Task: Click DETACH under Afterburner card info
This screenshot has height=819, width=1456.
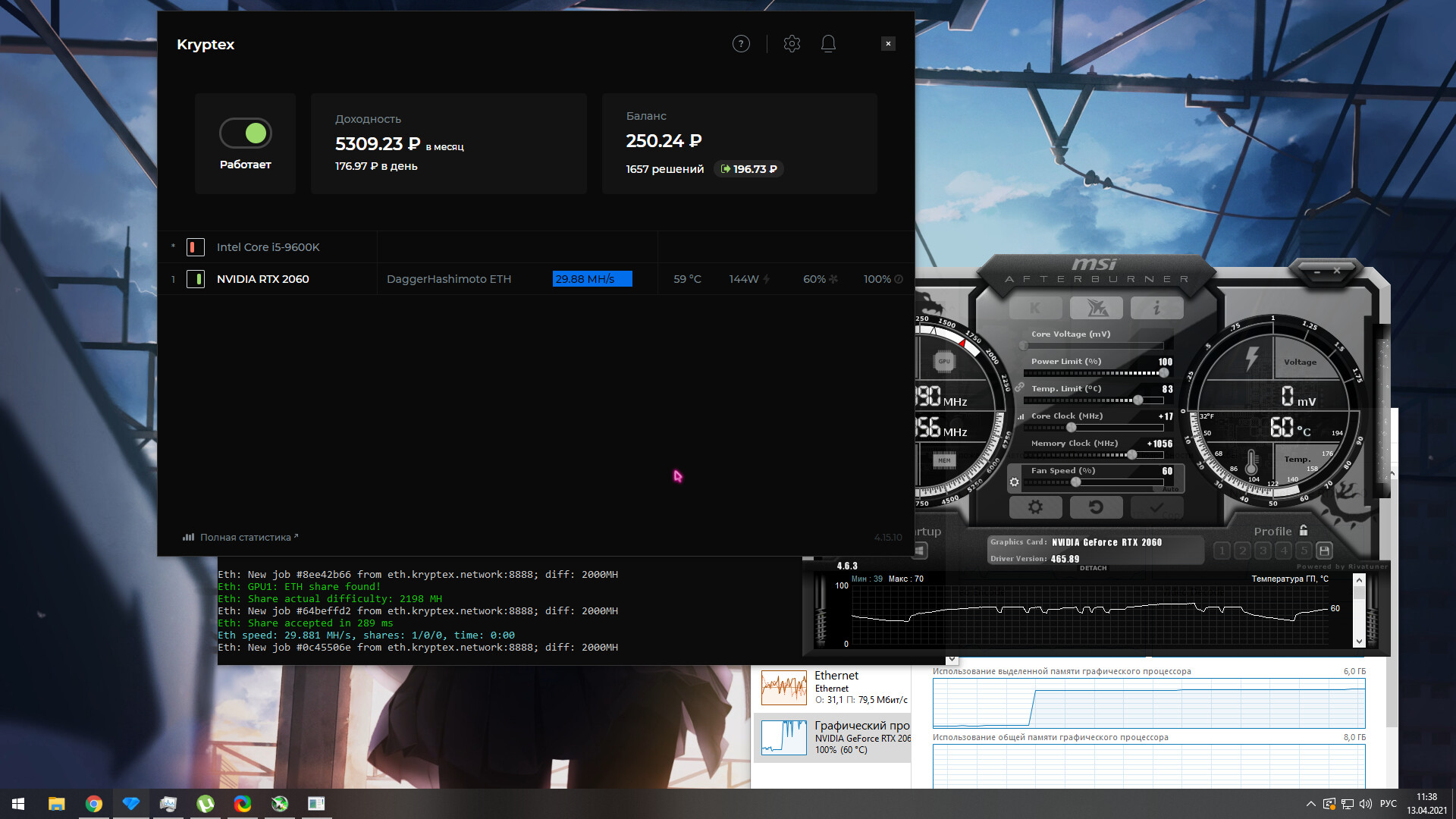Action: coord(1093,568)
